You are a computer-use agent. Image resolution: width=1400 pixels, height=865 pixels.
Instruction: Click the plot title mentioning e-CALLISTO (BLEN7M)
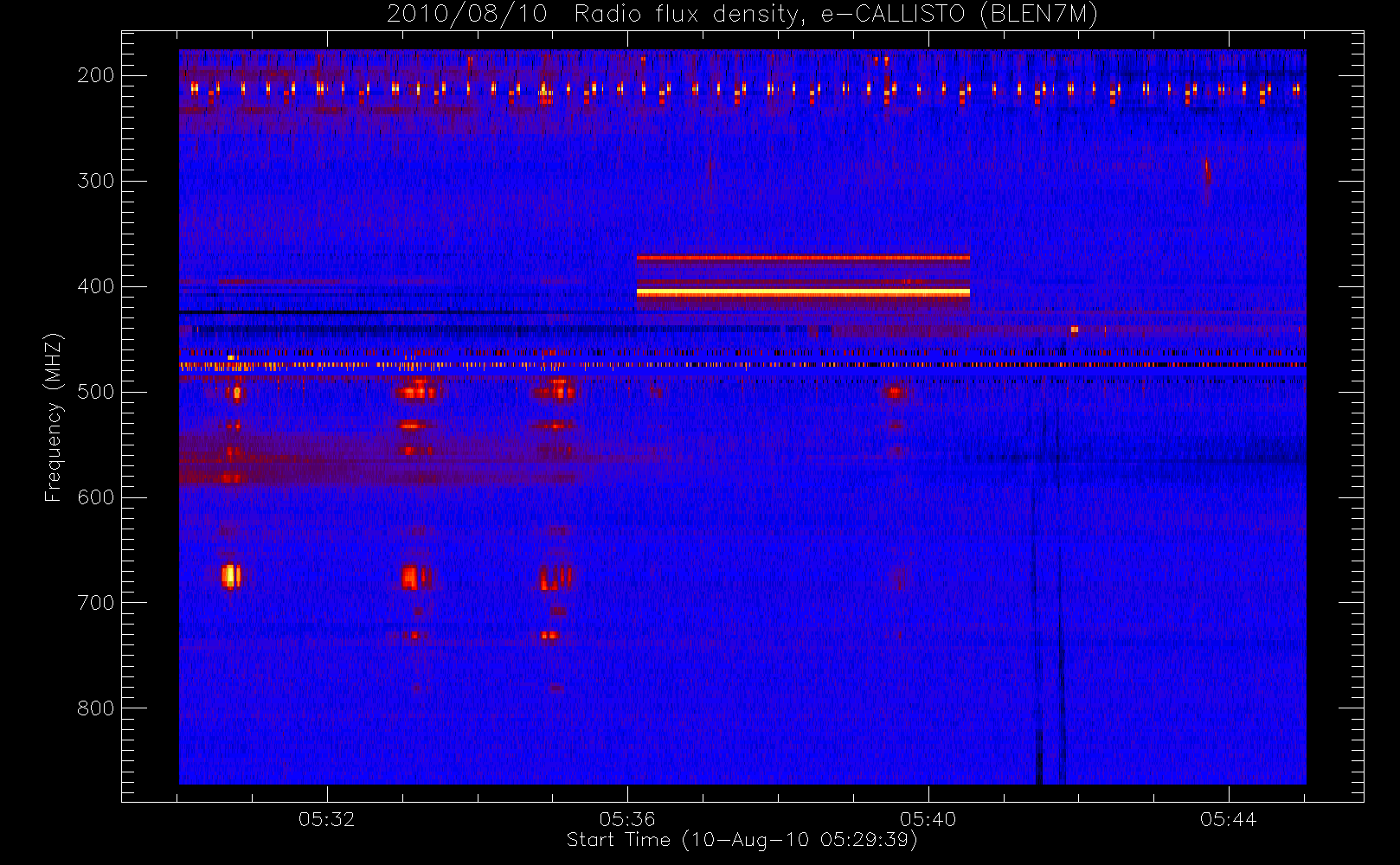click(x=742, y=15)
